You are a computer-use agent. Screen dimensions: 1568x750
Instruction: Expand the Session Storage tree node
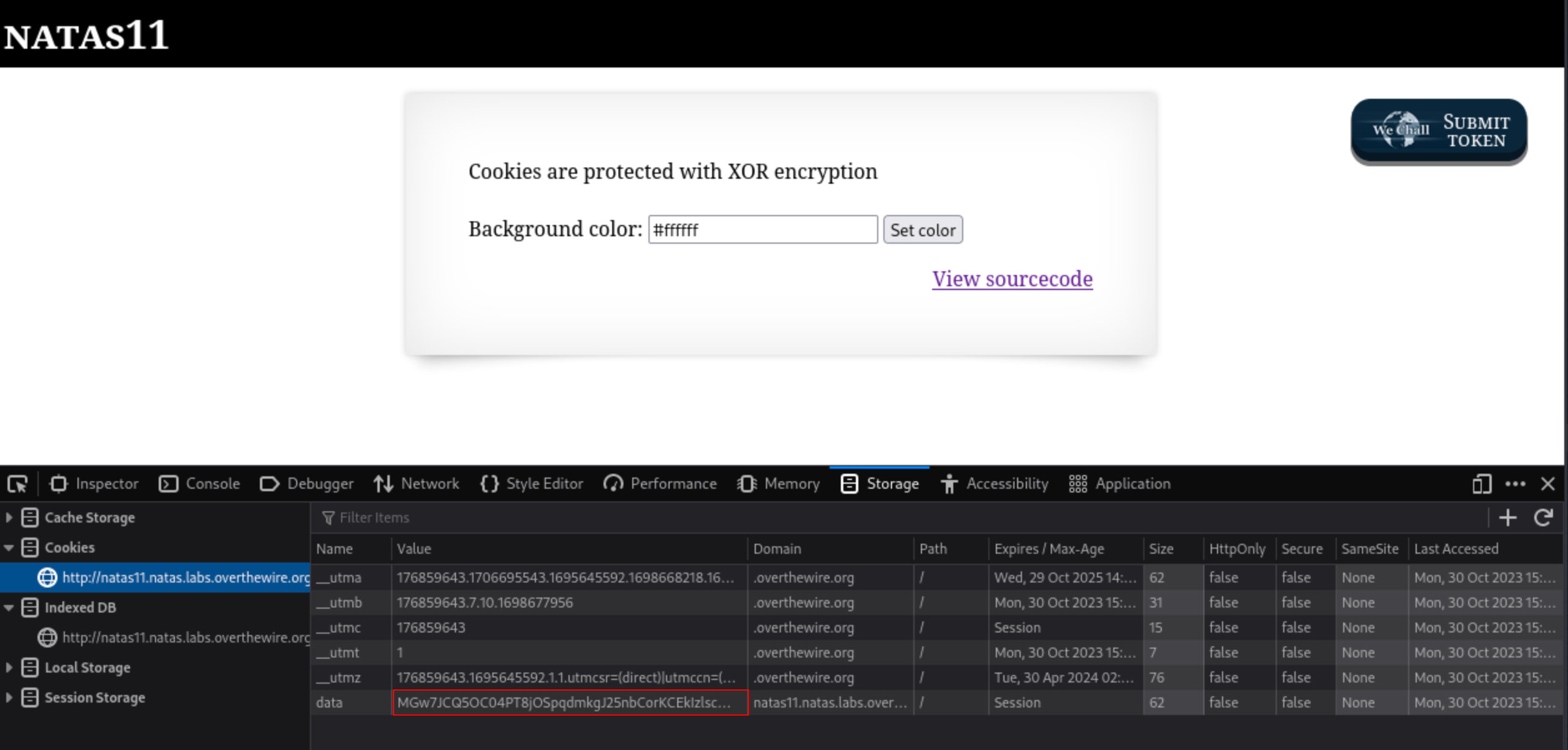9,697
